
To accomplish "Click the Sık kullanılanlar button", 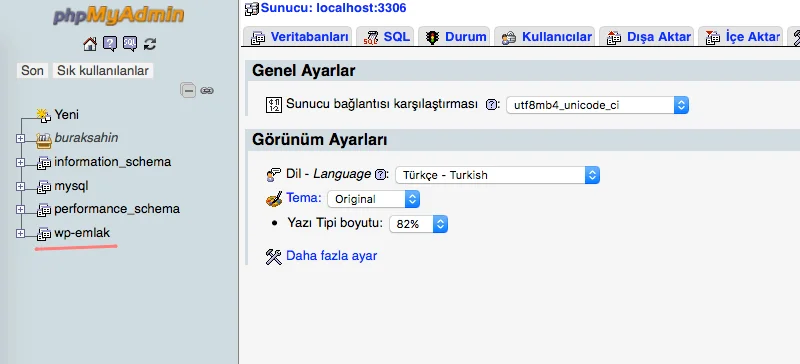I will (x=103, y=70).
